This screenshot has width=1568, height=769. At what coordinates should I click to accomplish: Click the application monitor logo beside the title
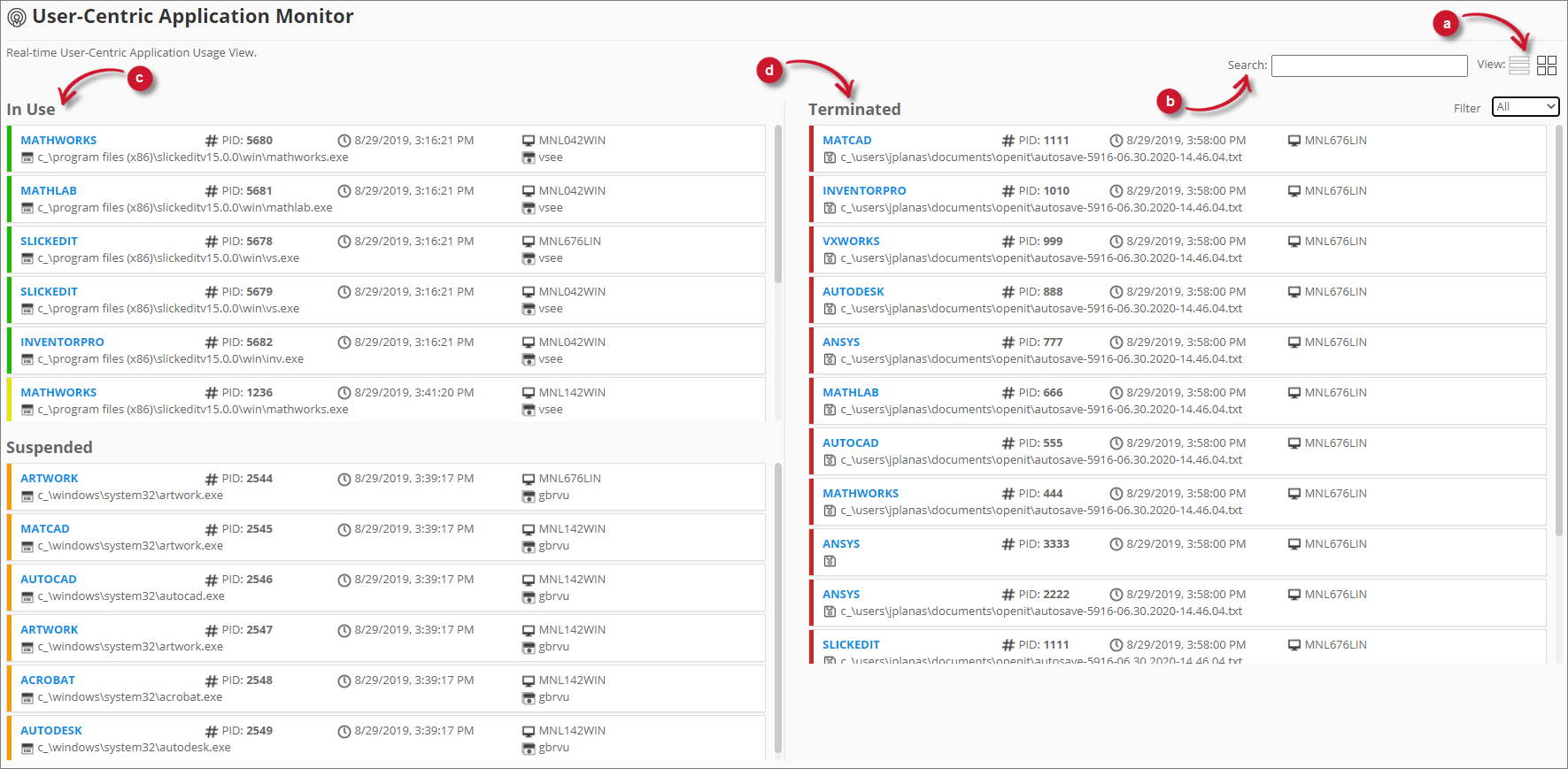tap(17, 17)
